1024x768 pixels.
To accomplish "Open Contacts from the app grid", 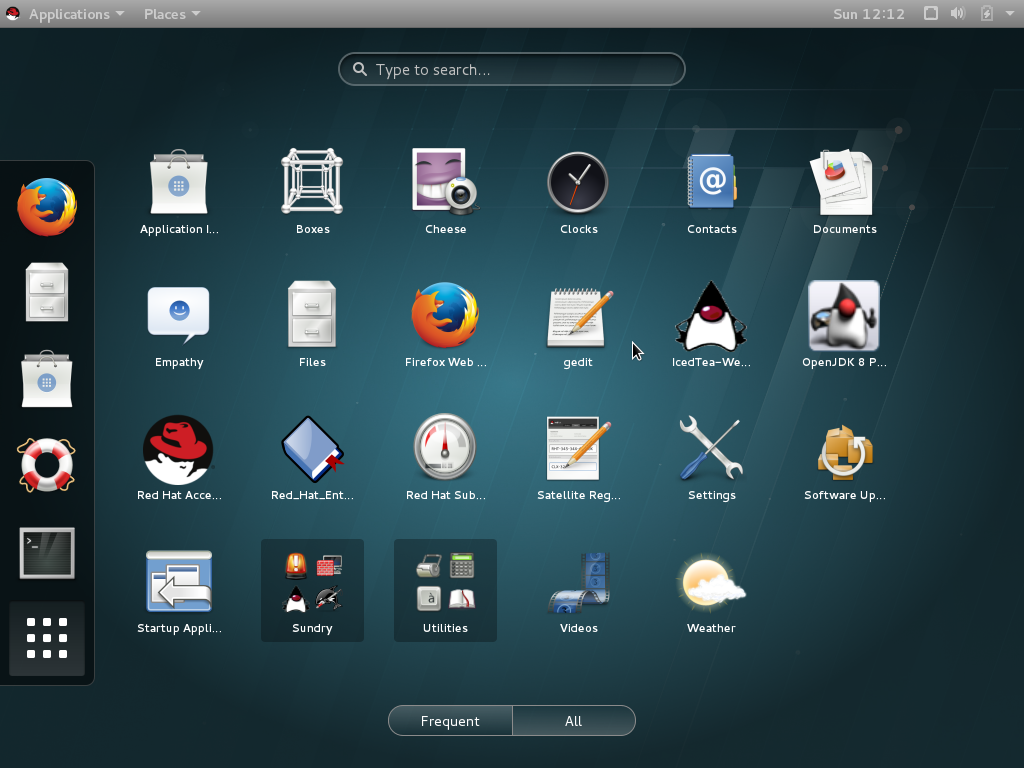I will coord(711,183).
